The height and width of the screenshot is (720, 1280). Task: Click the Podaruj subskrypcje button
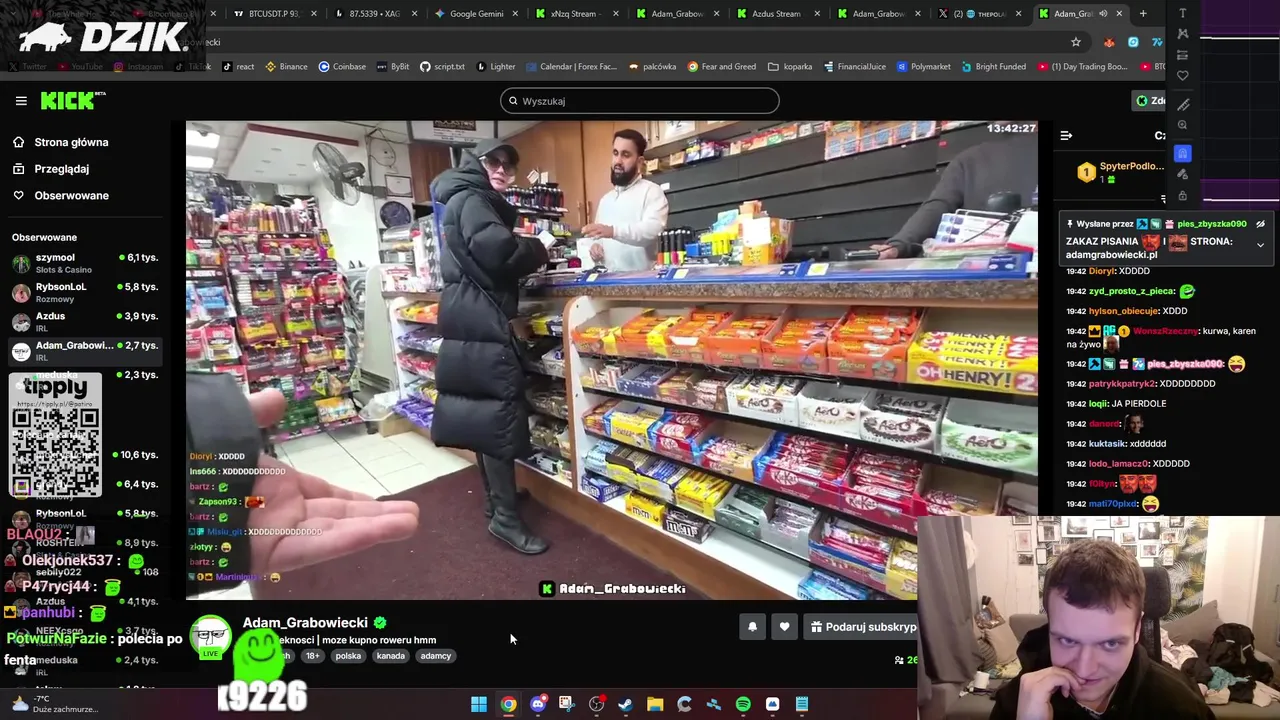tap(863, 627)
